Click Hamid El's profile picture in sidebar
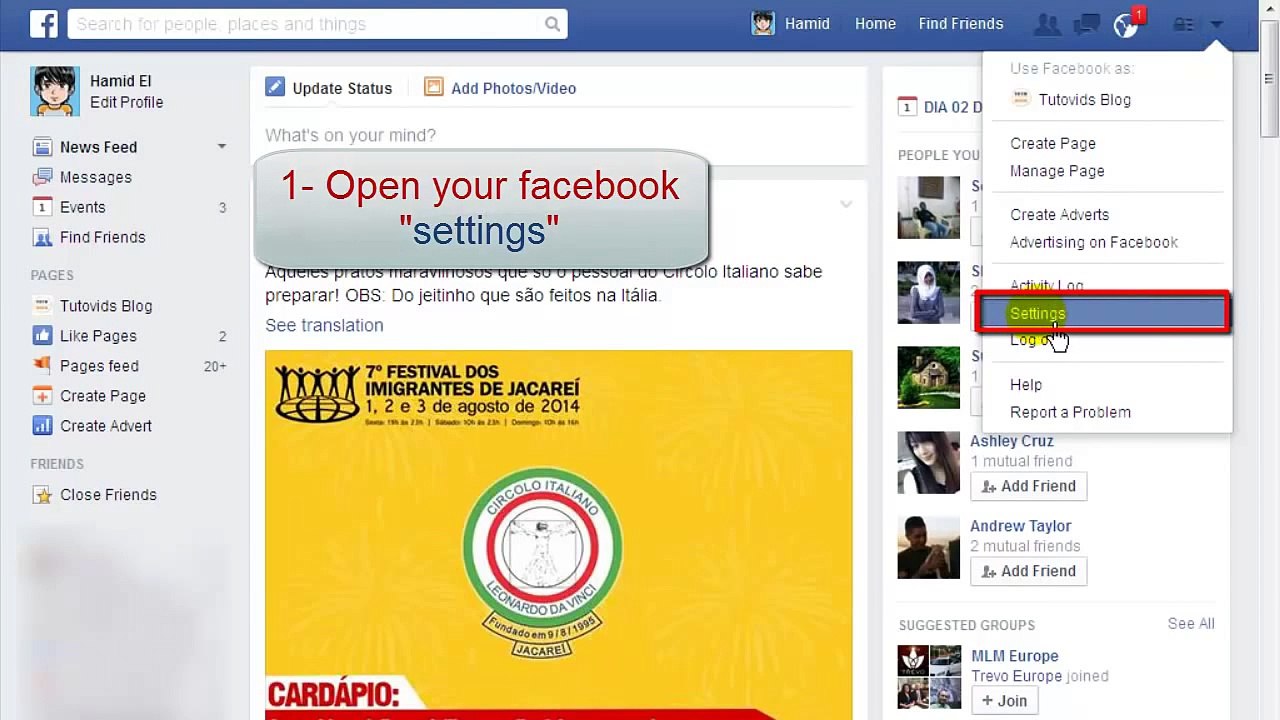The height and width of the screenshot is (720, 1280). pos(55,91)
